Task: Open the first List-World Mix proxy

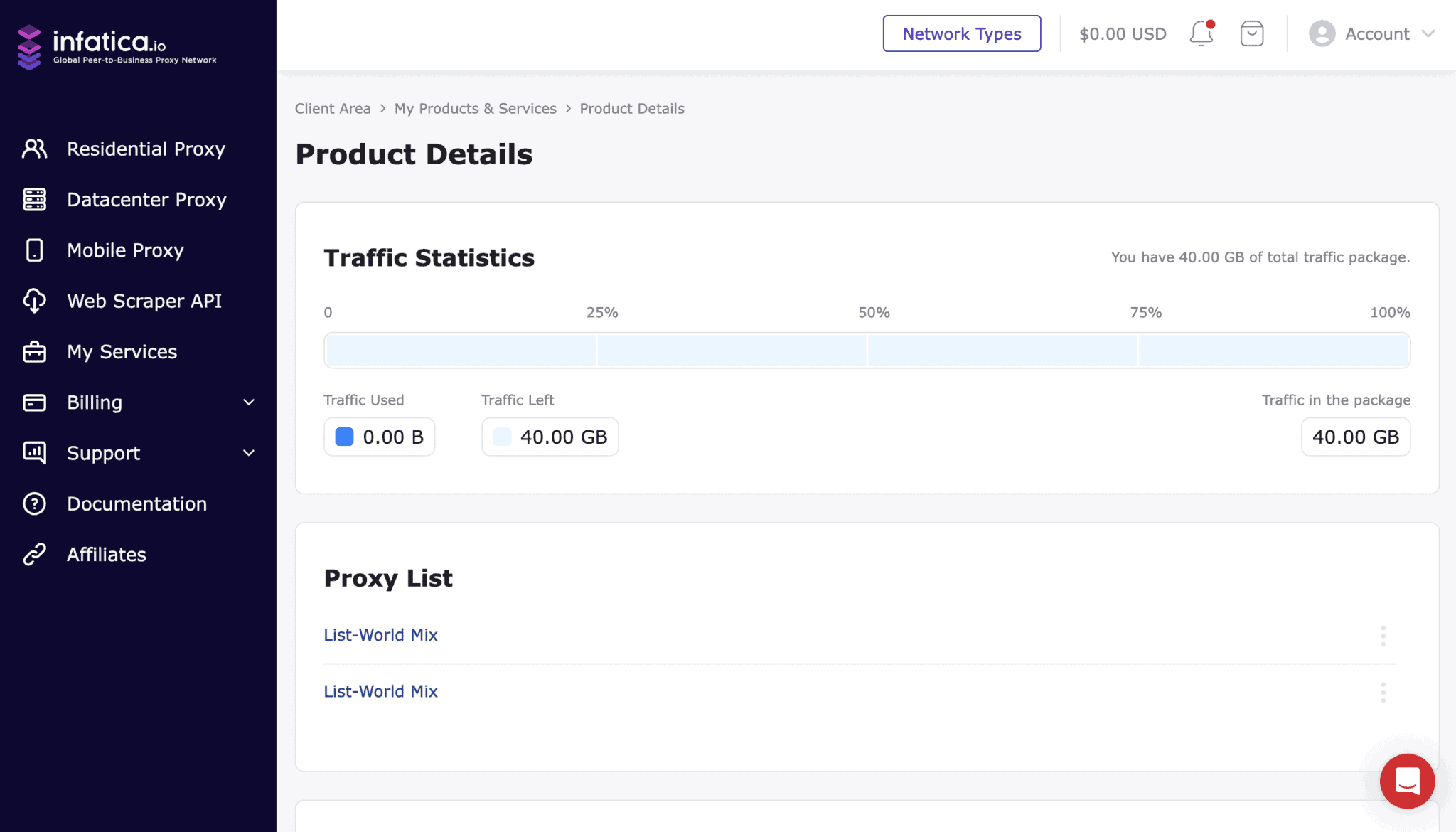Action: pyautogui.click(x=380, y=634)
